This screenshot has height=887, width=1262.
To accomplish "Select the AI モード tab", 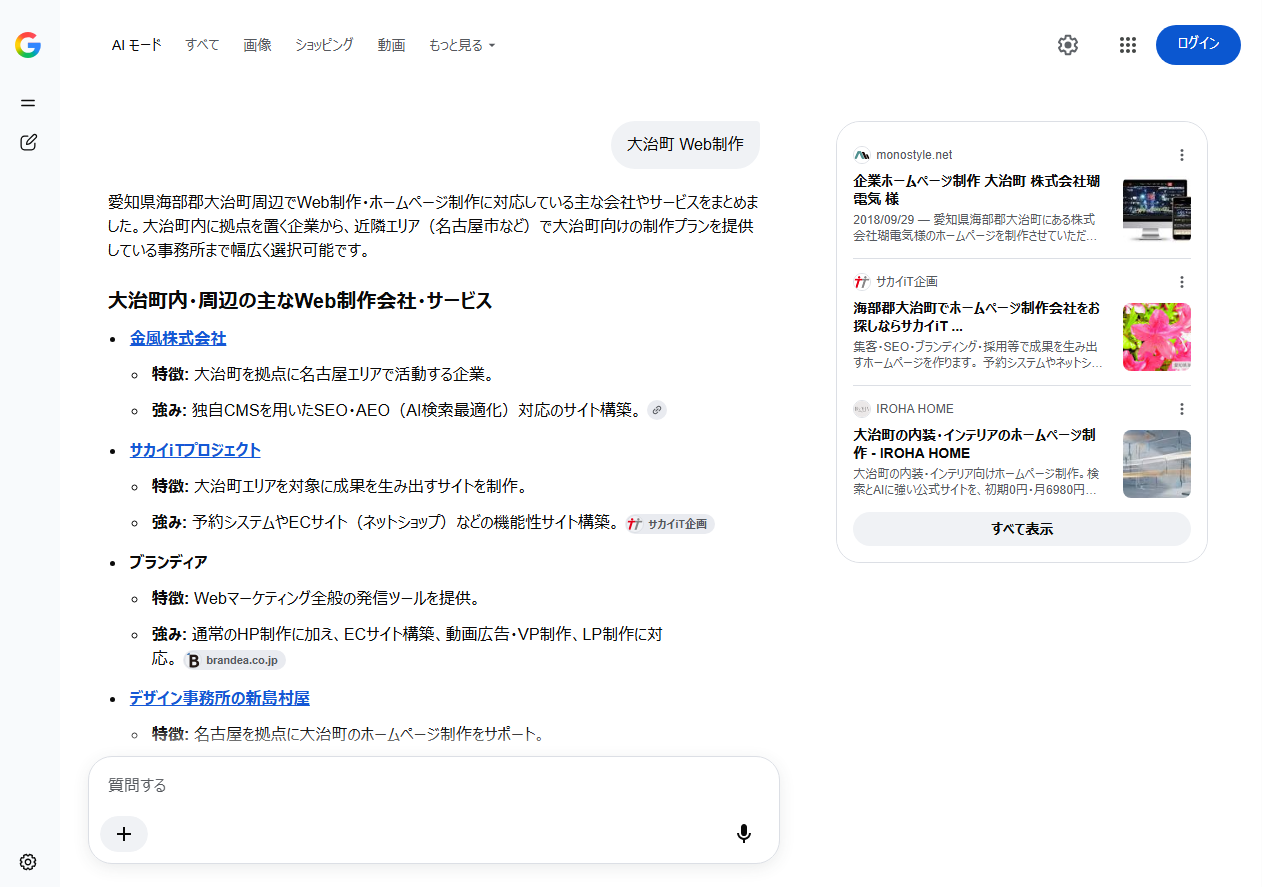I will (136, 45).
